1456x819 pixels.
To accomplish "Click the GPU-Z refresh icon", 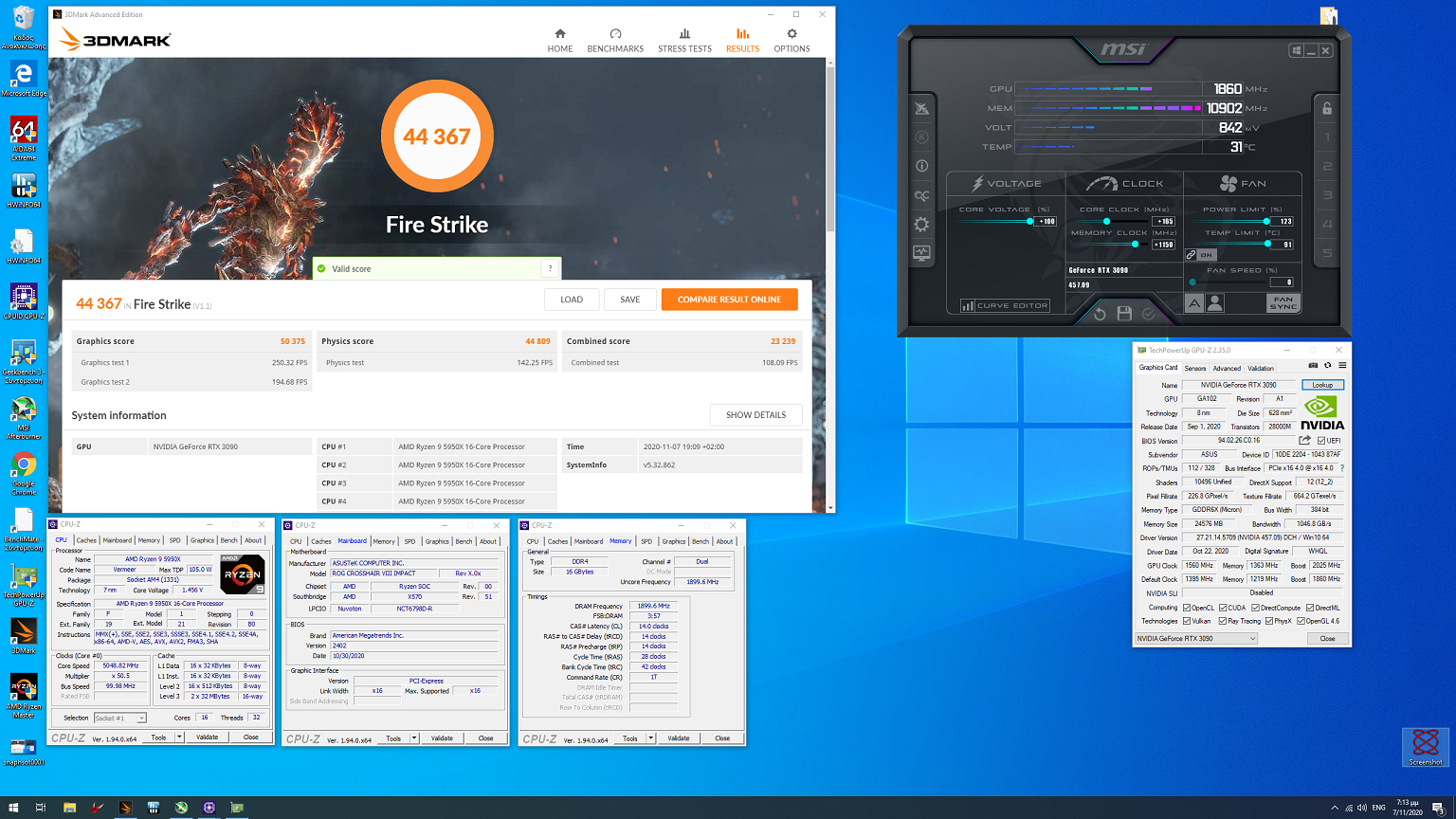I will [1327, 366].
